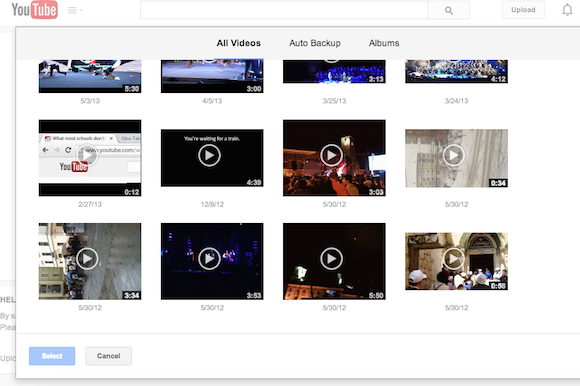Click the 3/25/13 date label
580x386 pixels.
pos(334,101)
